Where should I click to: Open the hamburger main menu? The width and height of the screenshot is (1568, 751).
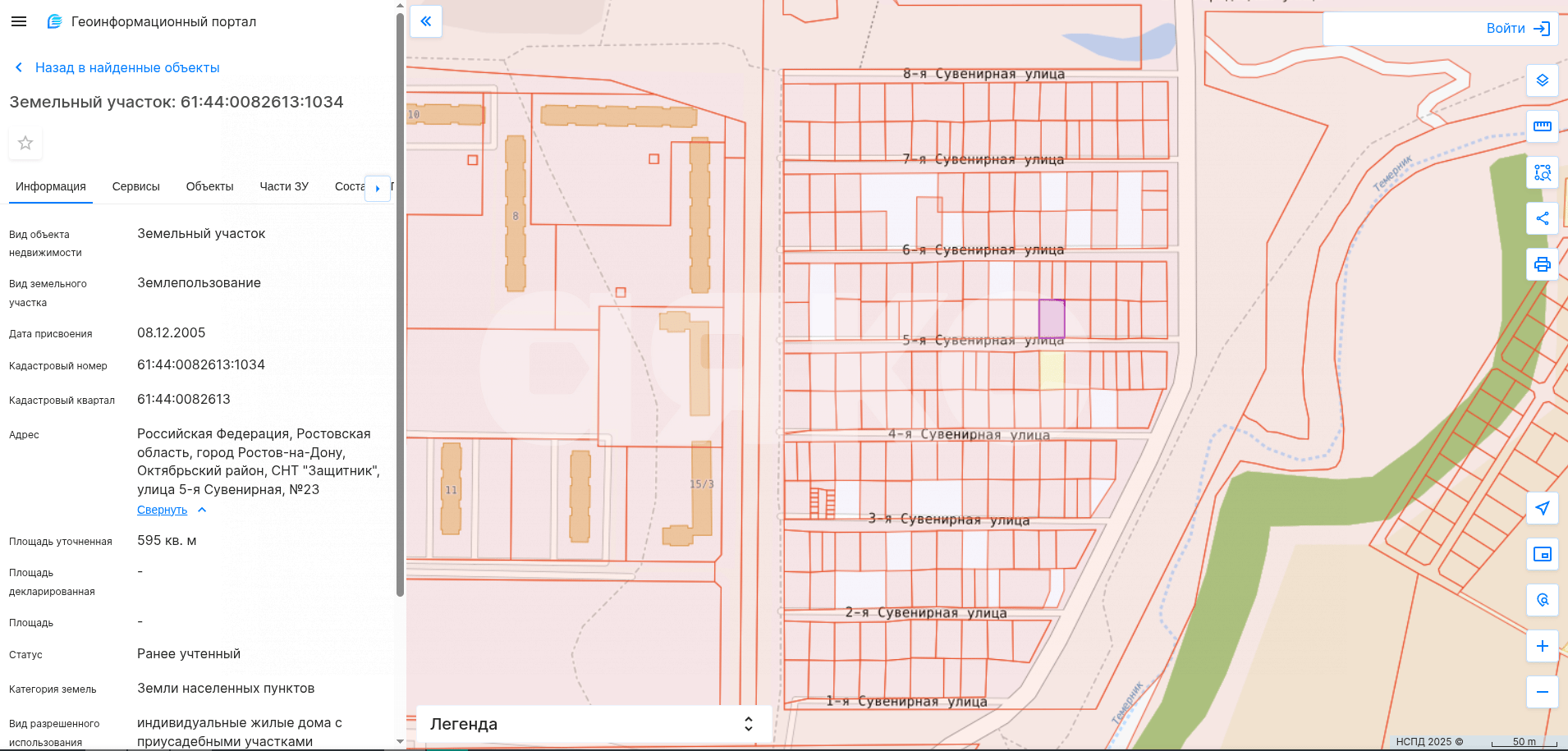click(19, 21)
